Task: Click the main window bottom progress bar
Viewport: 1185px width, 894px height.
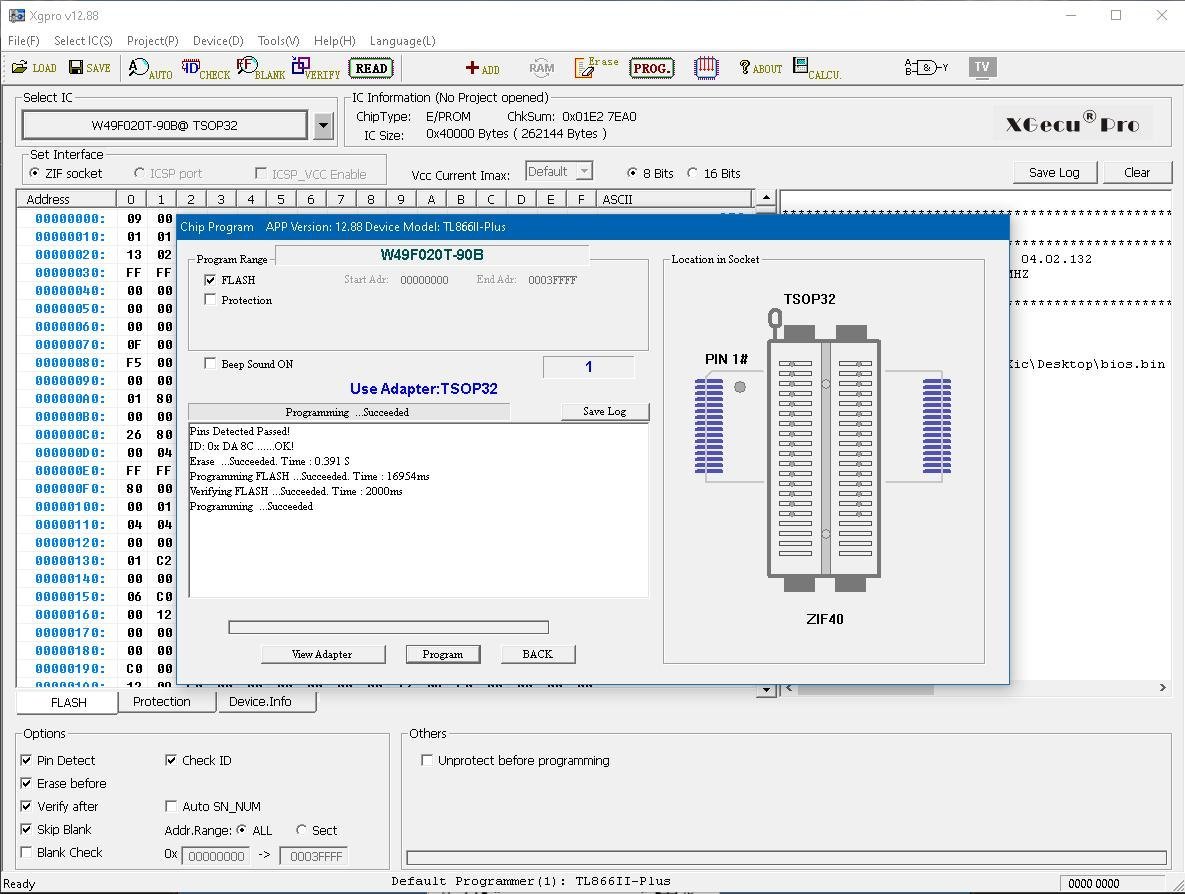Action: [787, 857]
